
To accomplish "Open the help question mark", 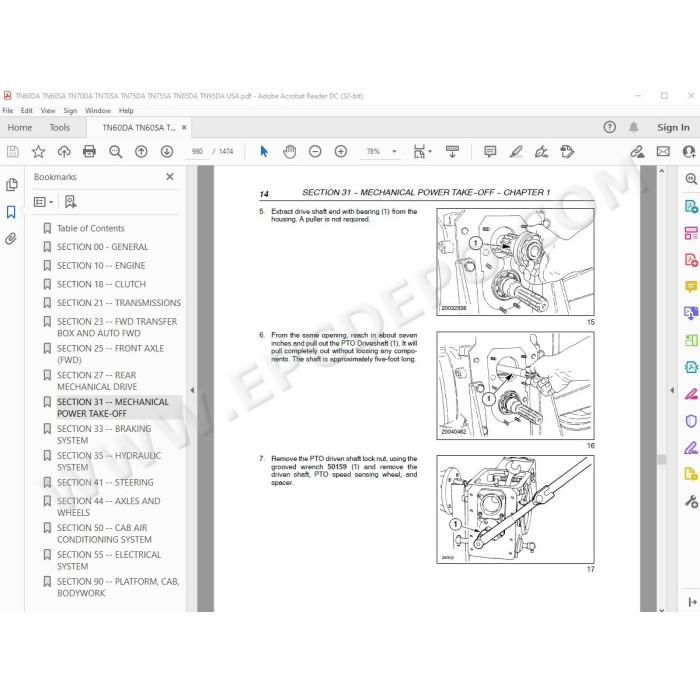I will click(609, 127).
